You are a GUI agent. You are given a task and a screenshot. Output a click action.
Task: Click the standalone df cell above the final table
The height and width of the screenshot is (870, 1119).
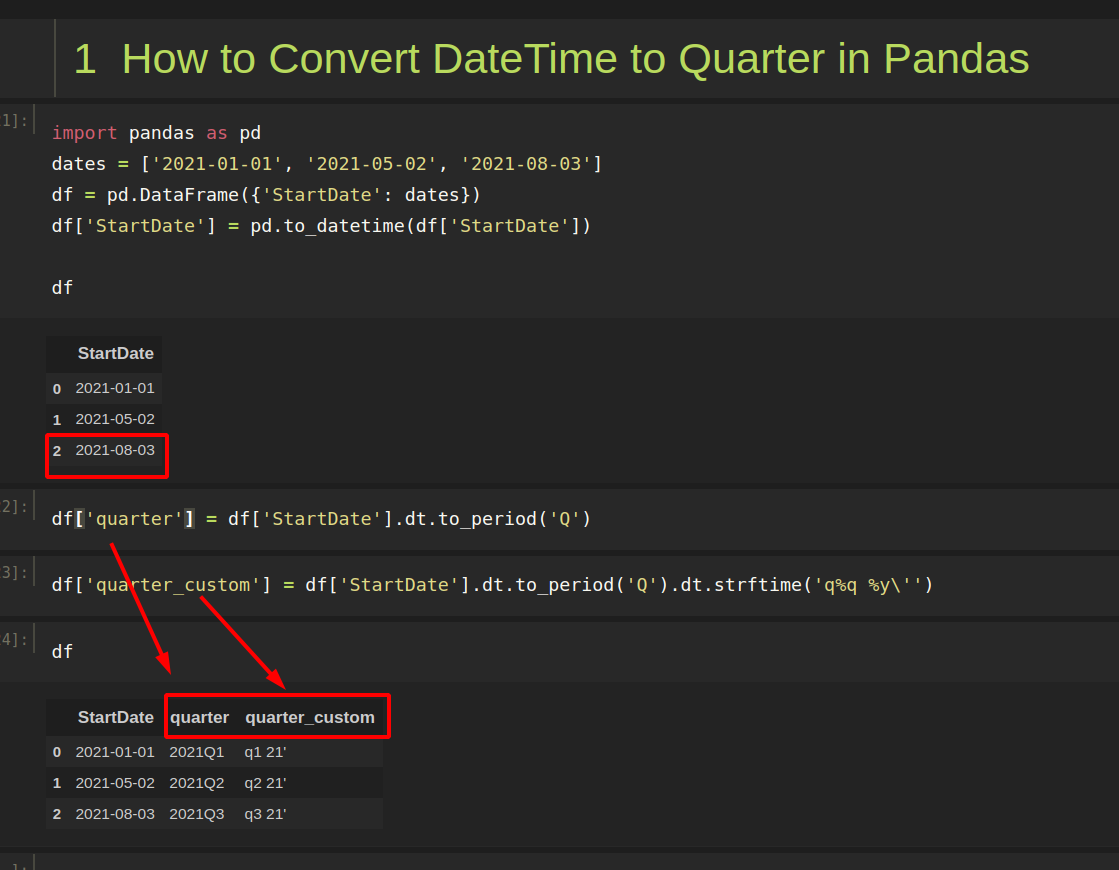click(x=62, y=651)
